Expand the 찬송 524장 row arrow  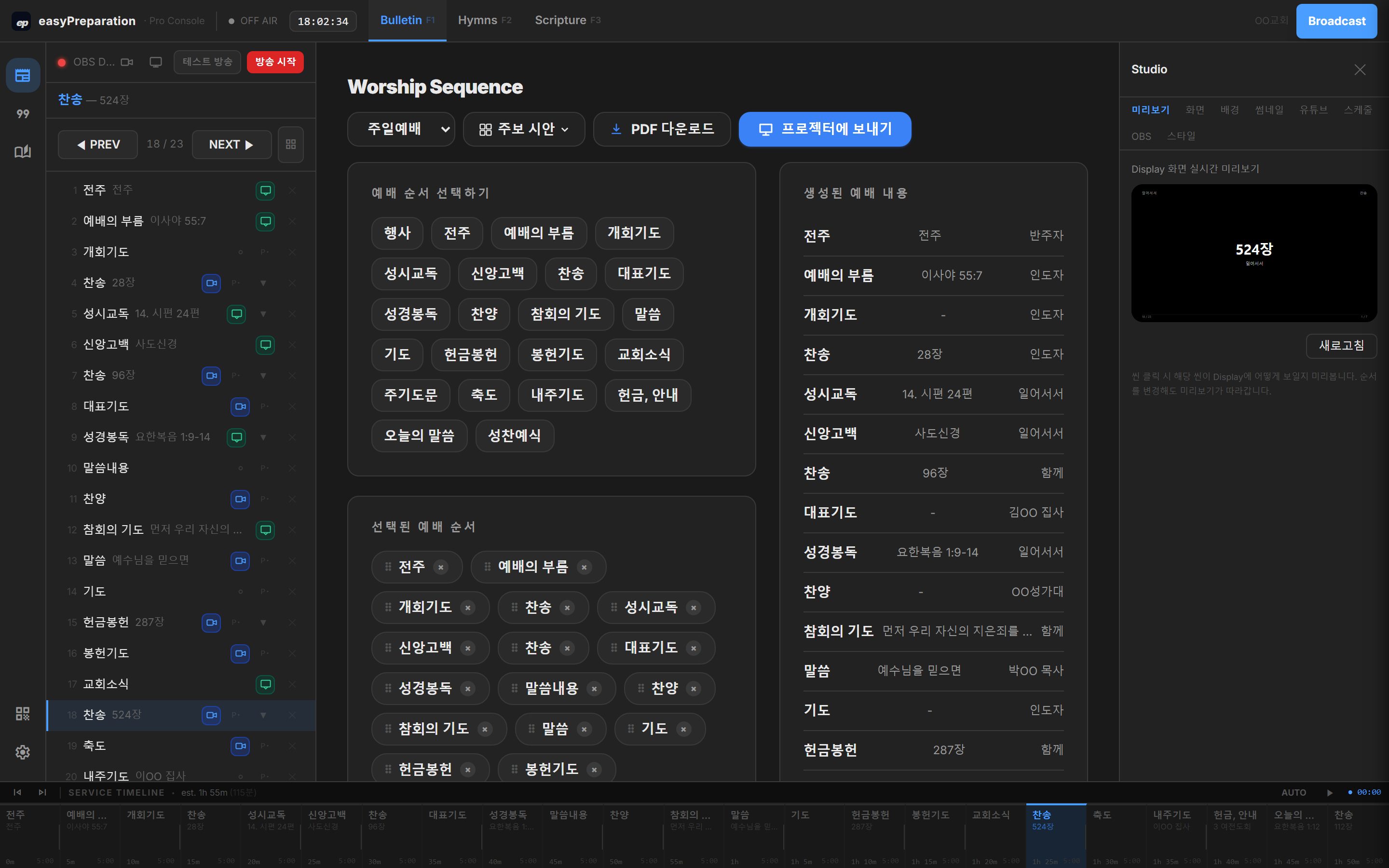pos(263,715)
